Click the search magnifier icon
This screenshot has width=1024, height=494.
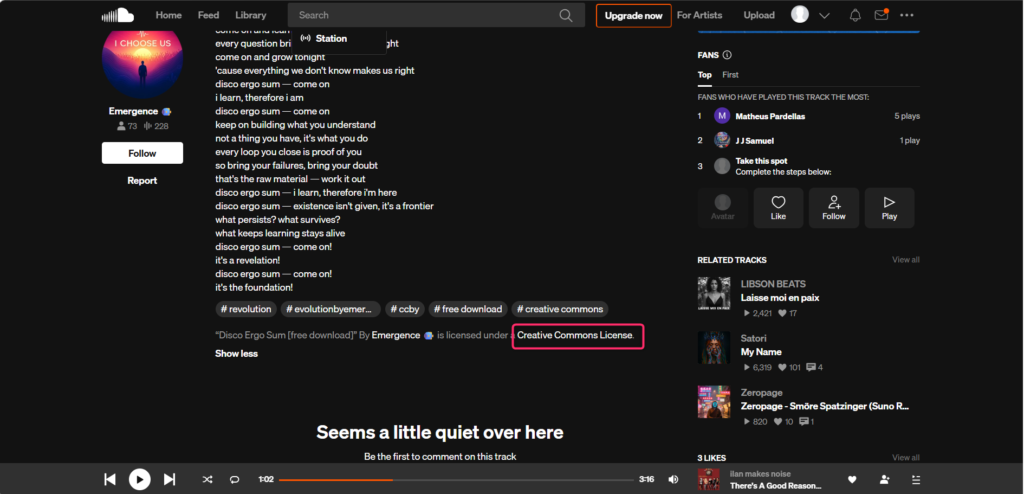tap(566, 15)
